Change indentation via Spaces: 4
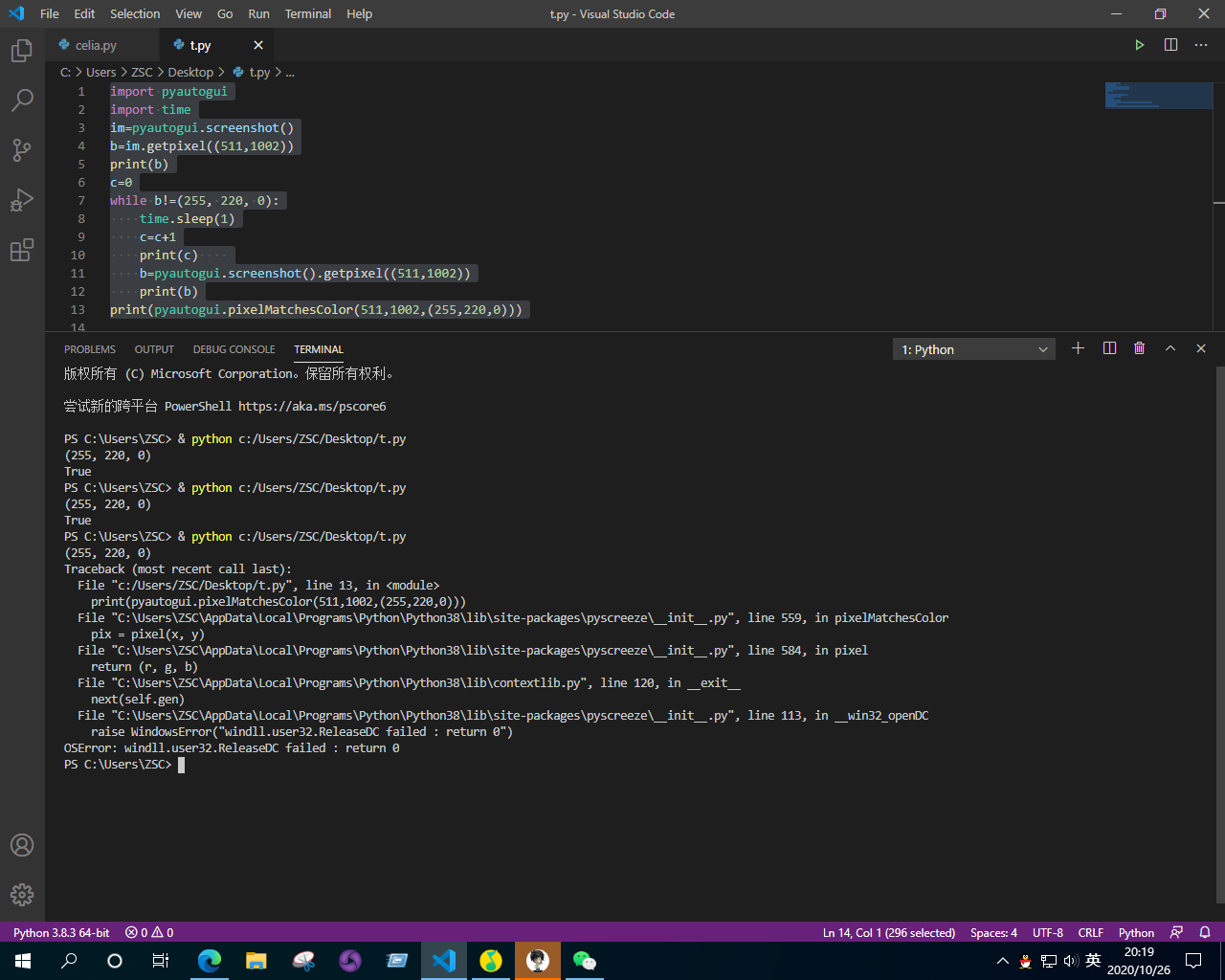Screen dimensions: 1225x980 pyautogui.click(x=993, y=932)
